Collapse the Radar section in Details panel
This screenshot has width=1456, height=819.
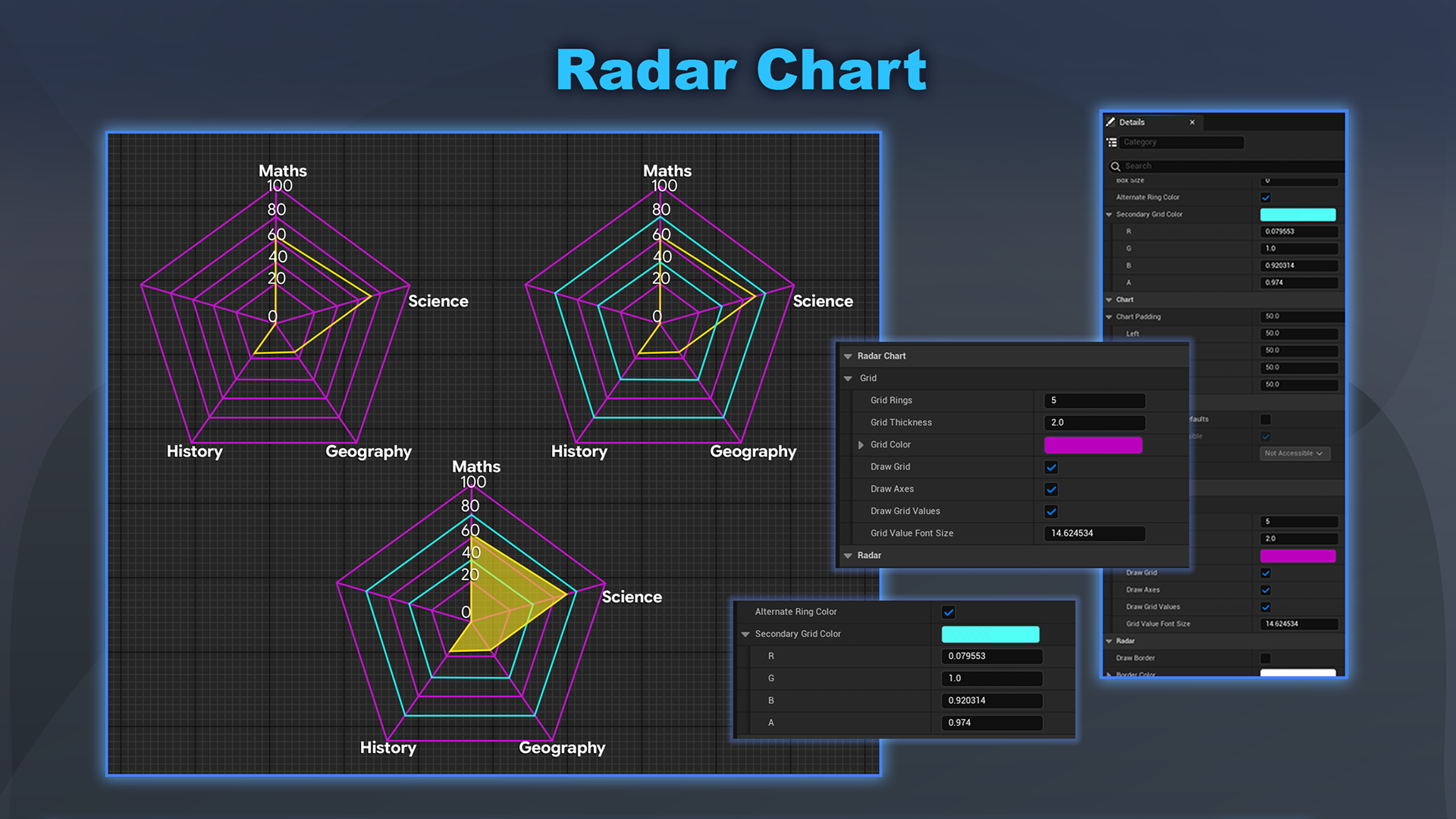(1109, 642)
